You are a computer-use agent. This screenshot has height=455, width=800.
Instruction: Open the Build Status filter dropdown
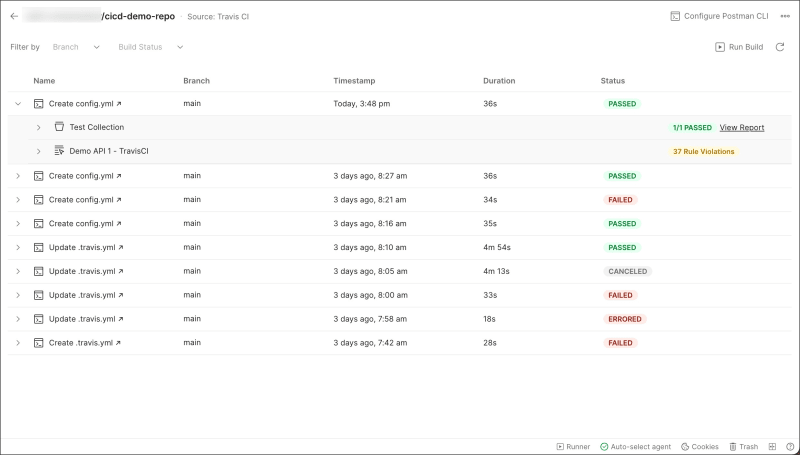[151, 47]
